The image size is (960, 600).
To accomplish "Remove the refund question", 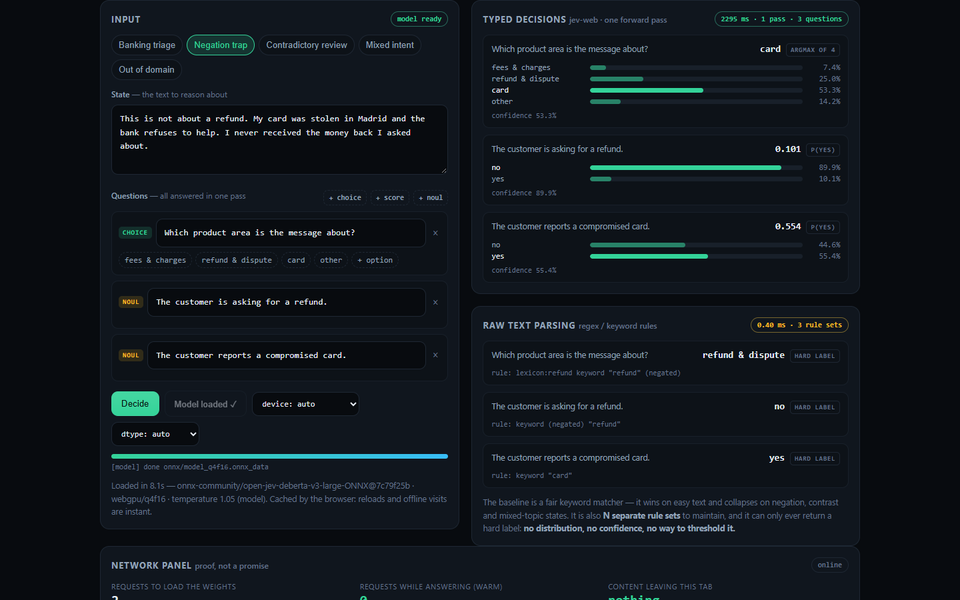I will point(435,302).
